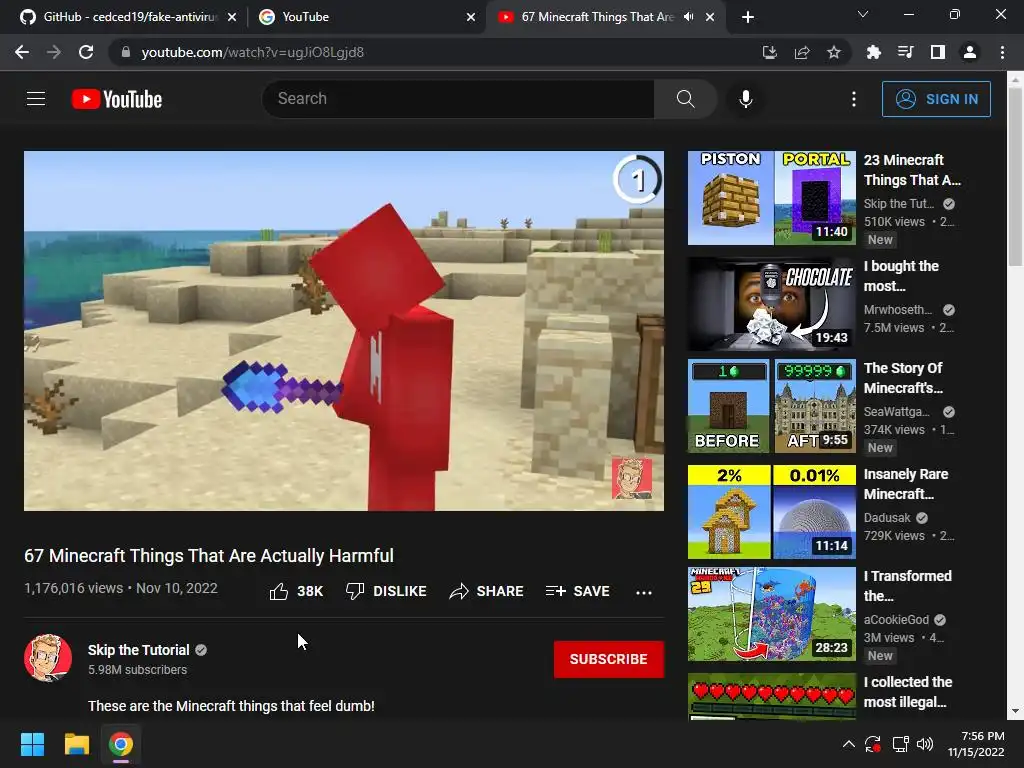Like the video with 38K thumbs up

click(x=296, y=591)
